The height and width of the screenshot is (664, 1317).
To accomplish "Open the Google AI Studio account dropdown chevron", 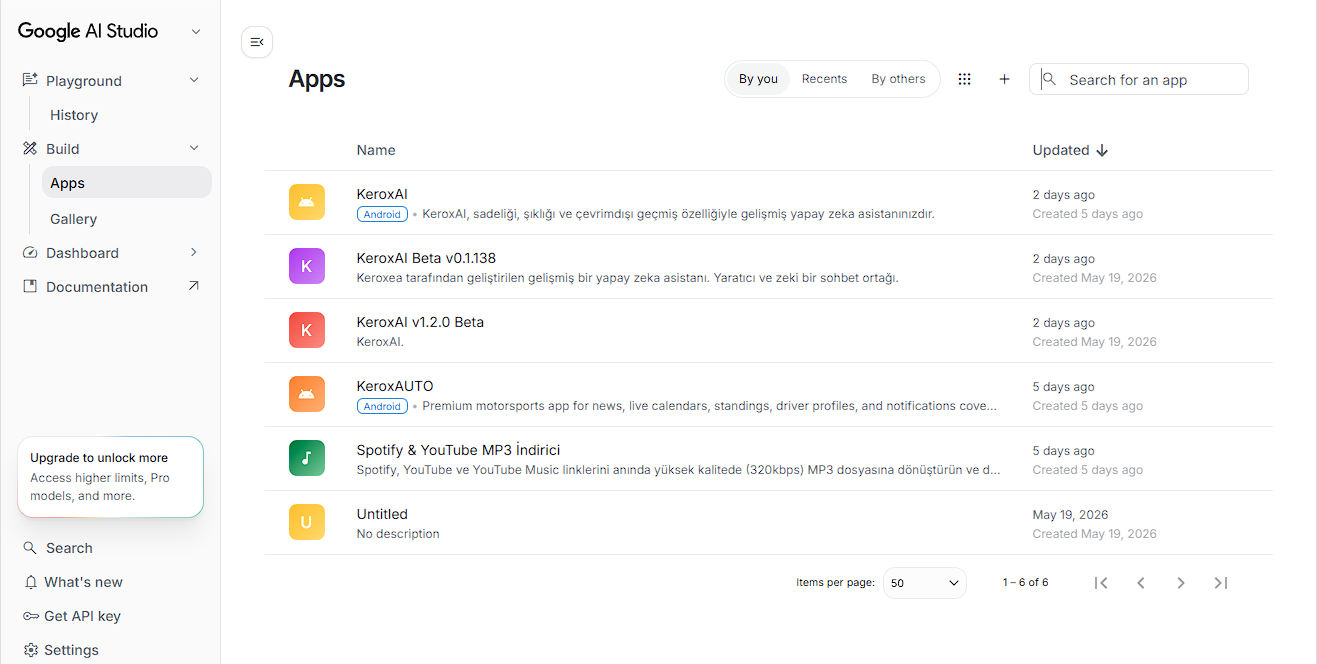I will [196, 31].
